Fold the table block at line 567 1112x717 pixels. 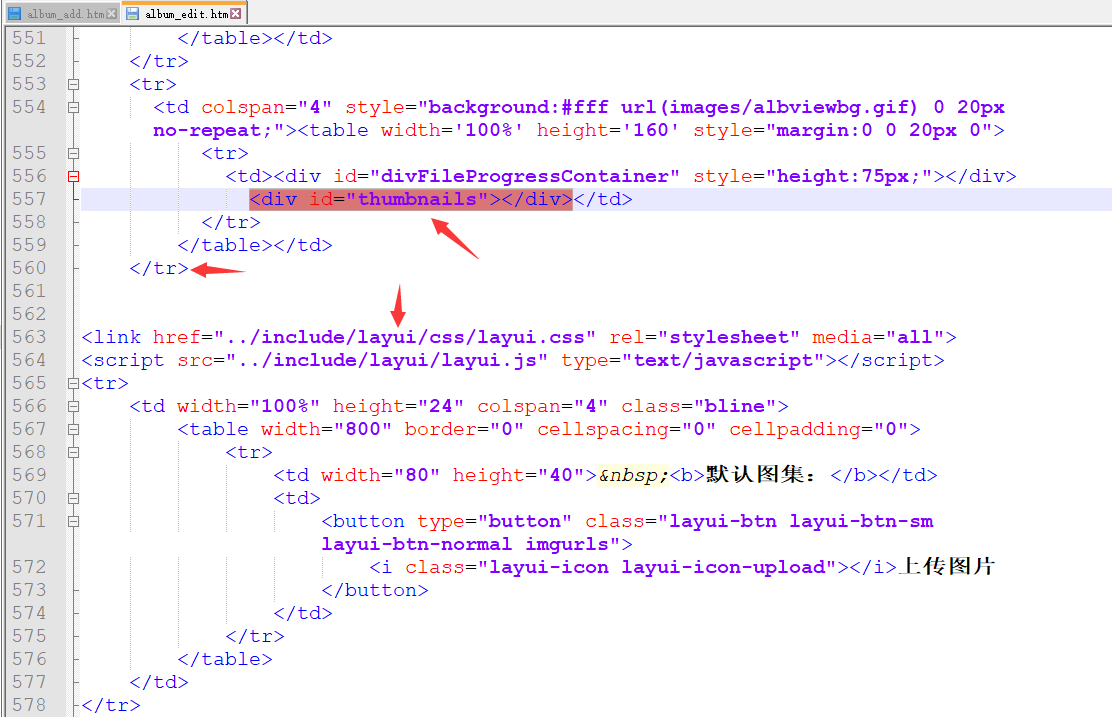[73, 429]
